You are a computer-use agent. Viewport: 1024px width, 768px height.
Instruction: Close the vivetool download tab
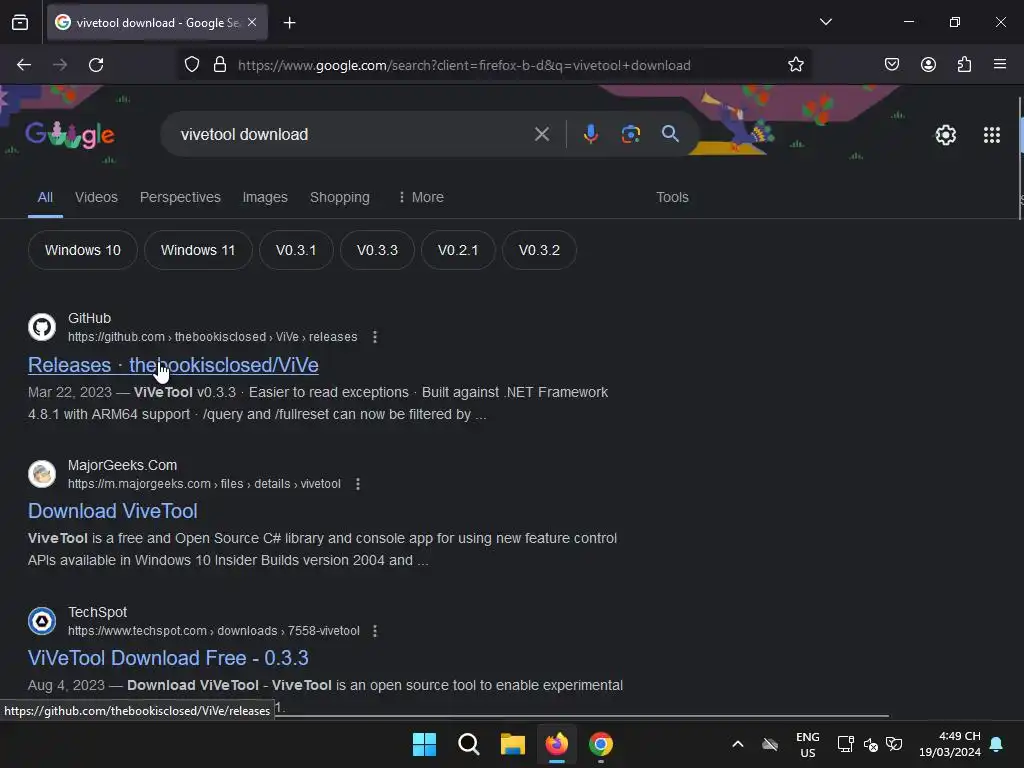coord(252,23)
